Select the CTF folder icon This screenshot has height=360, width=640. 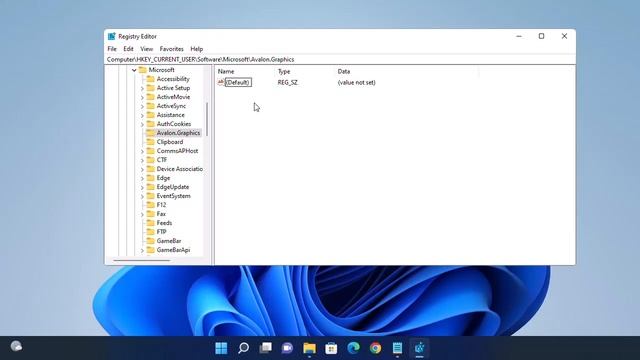pyautogui.click(x=151, y=160)
